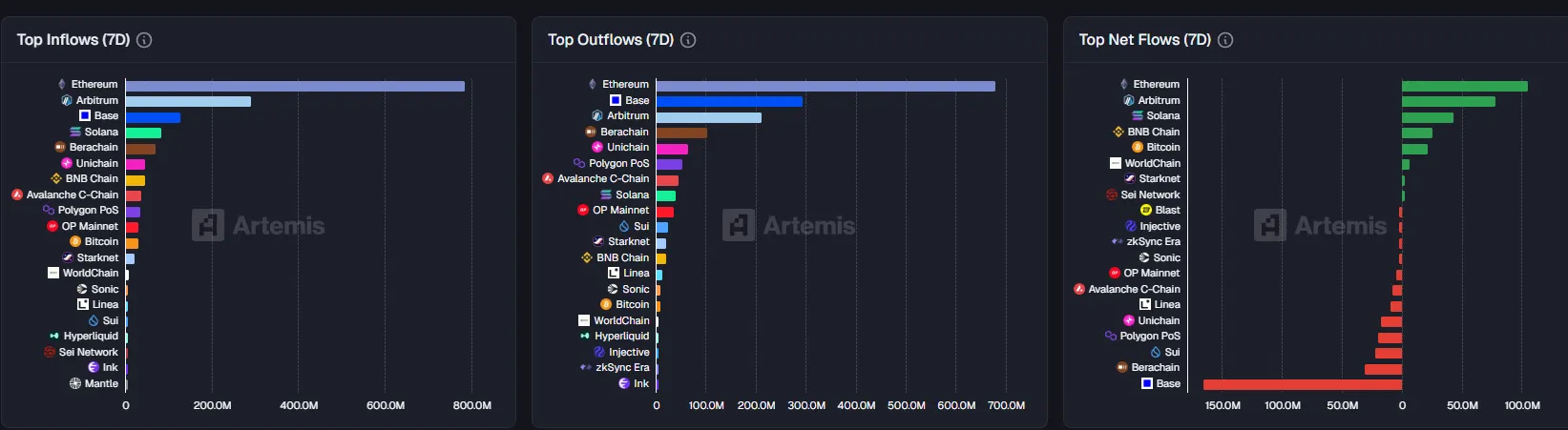Click the info icon beside Top Net Flows (7D)
1568x430 pixels.
coord(1225,40)
